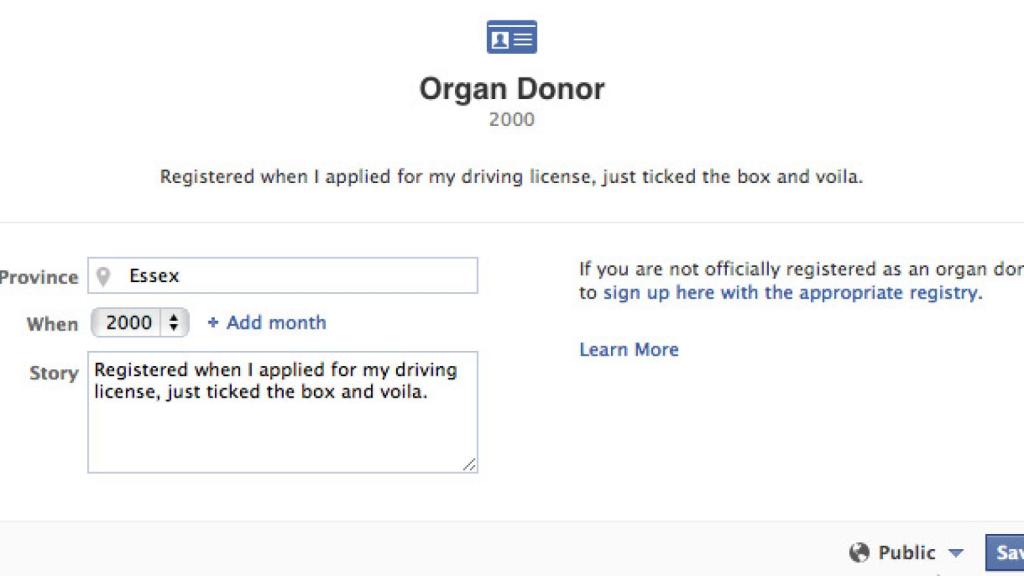Screen dimensions: 1024x576
Task: Expand the privacy selector labeled Public
Action: point(905,552)
